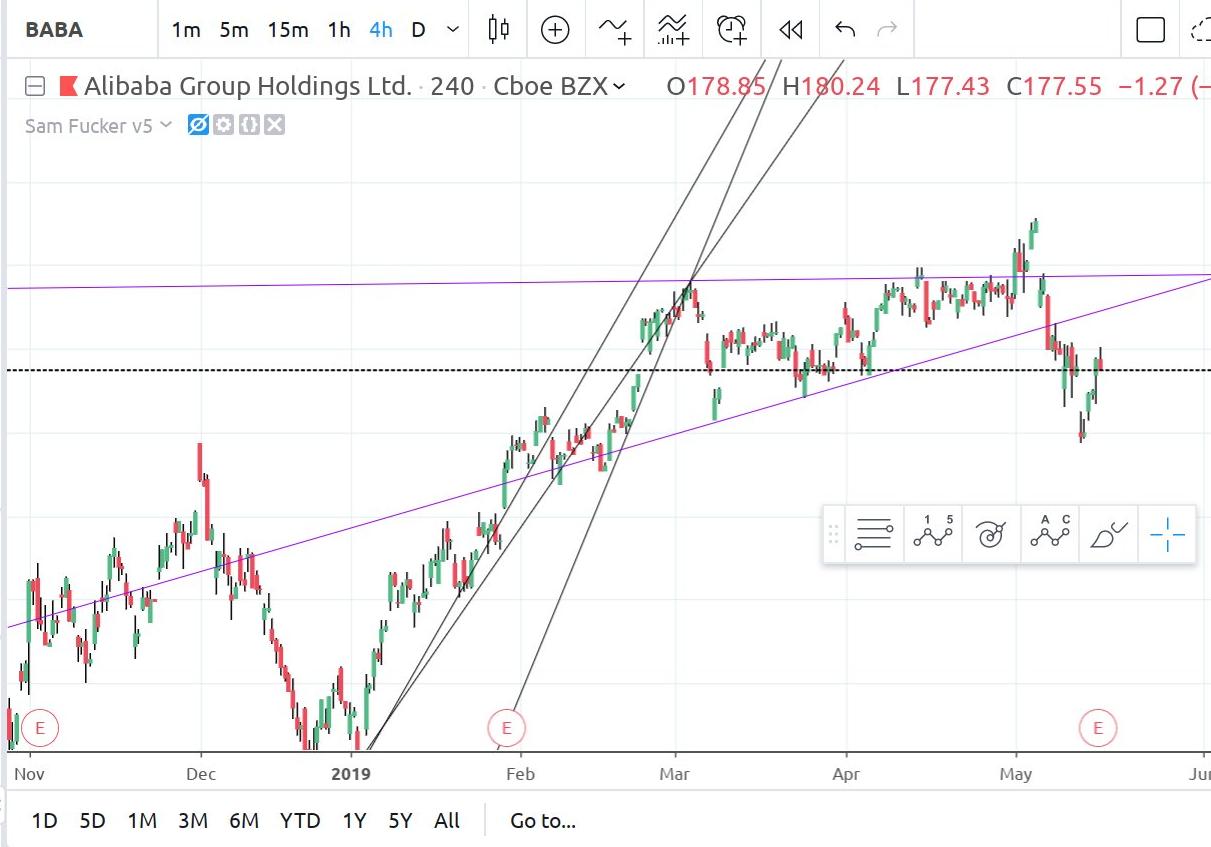
Task: Switch to the 5m timeframe
Action: 234,30
